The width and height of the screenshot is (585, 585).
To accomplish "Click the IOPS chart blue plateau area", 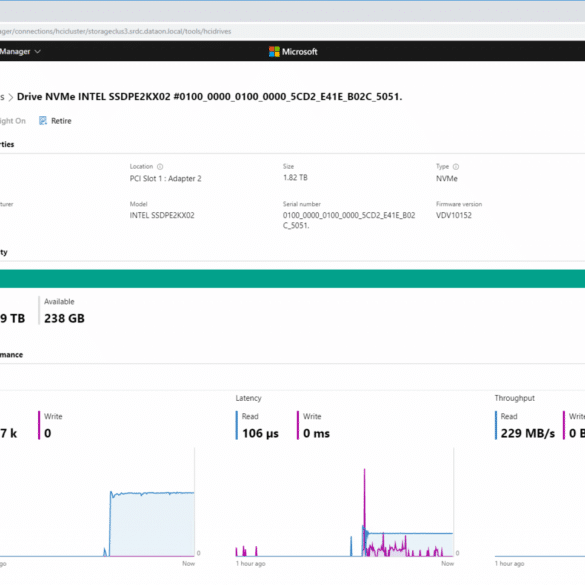I will [x=152, y=524].
